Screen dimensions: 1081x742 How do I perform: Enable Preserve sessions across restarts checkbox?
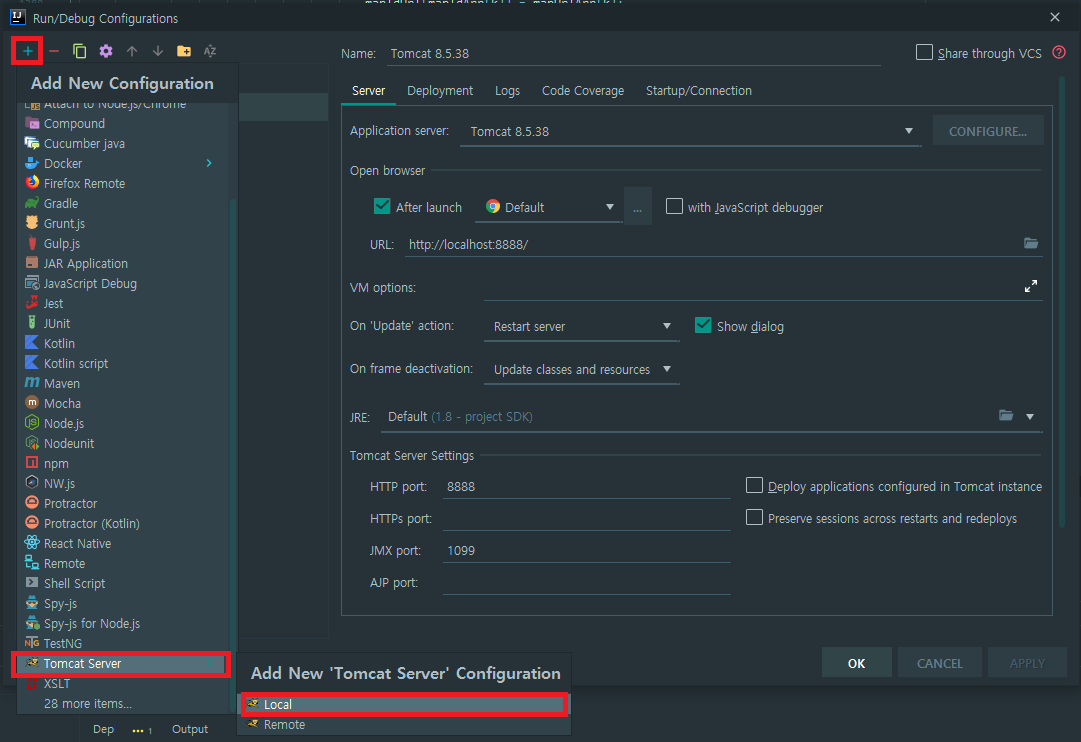[754, 517]
